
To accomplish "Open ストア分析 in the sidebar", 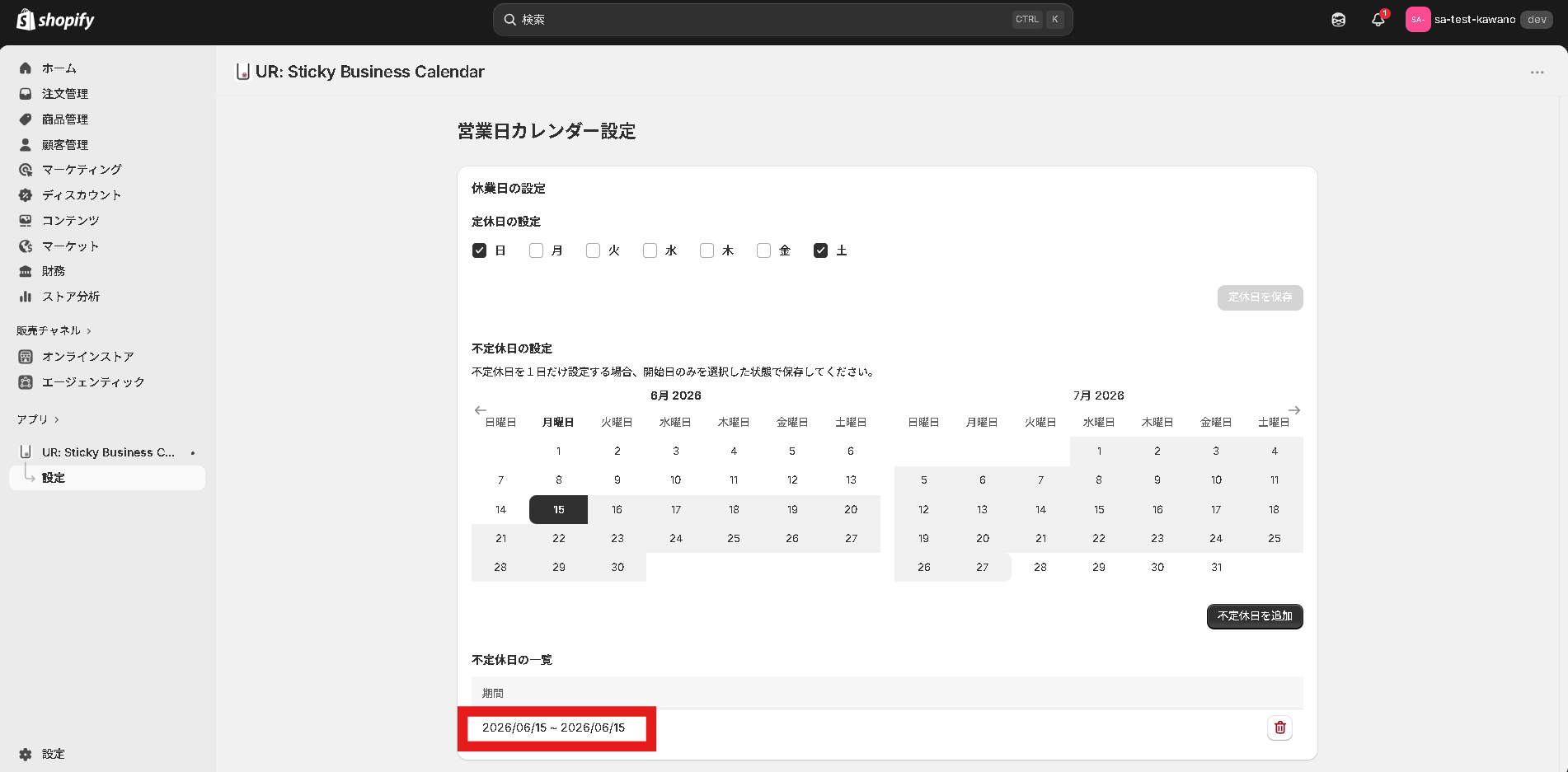I will click(107, 297).
